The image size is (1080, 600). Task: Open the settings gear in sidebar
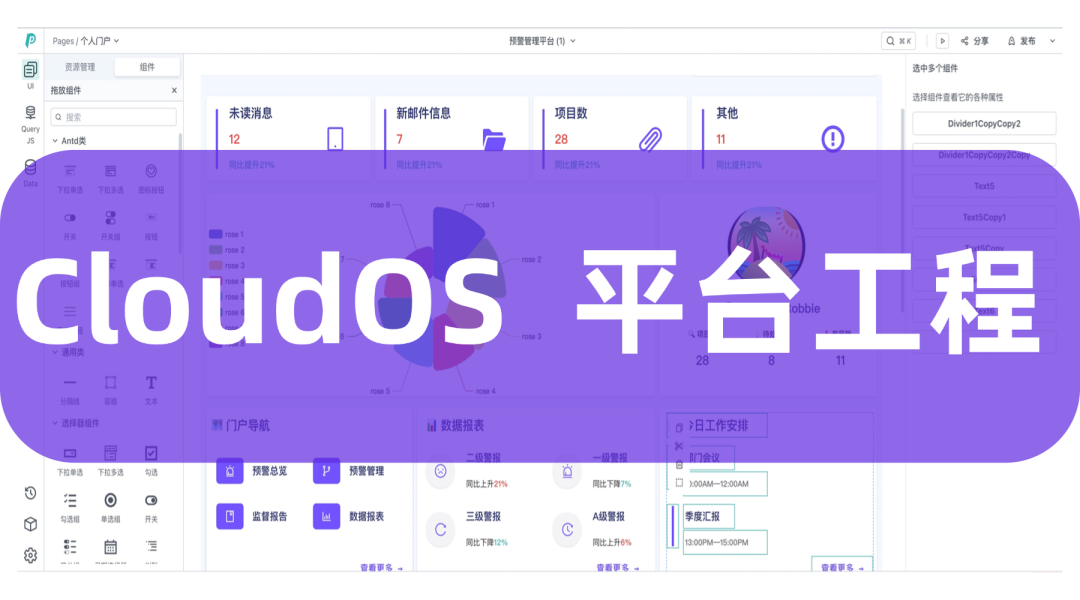coord(30,555)
